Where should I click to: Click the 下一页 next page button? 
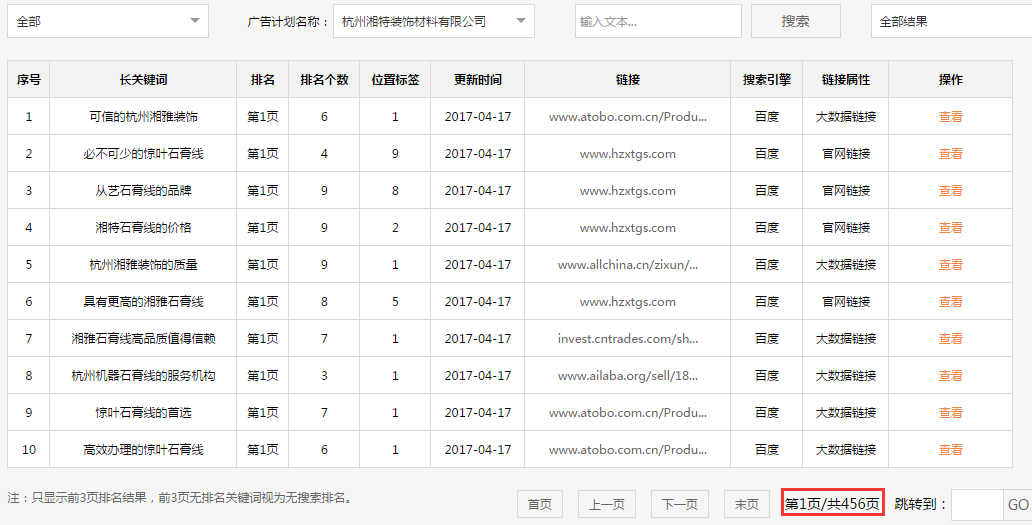point(680,505)
